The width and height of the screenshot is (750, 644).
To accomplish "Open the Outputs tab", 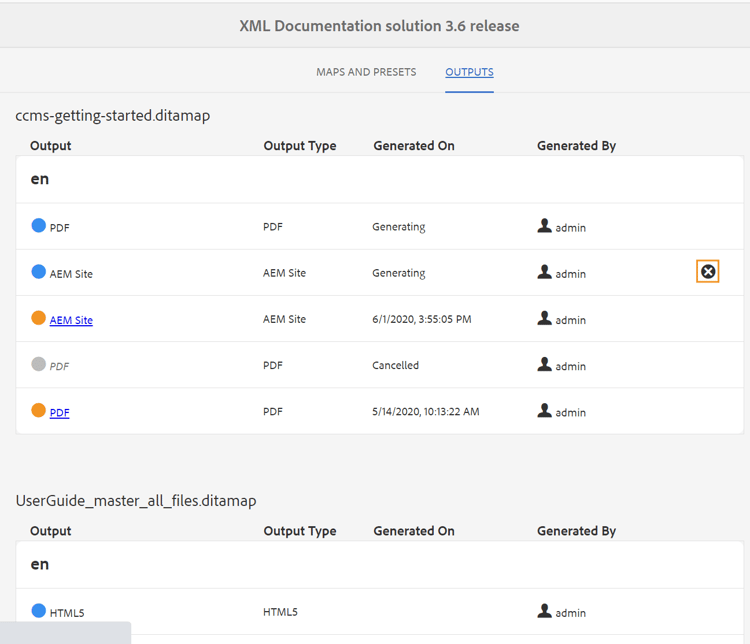I will [469, 72].
